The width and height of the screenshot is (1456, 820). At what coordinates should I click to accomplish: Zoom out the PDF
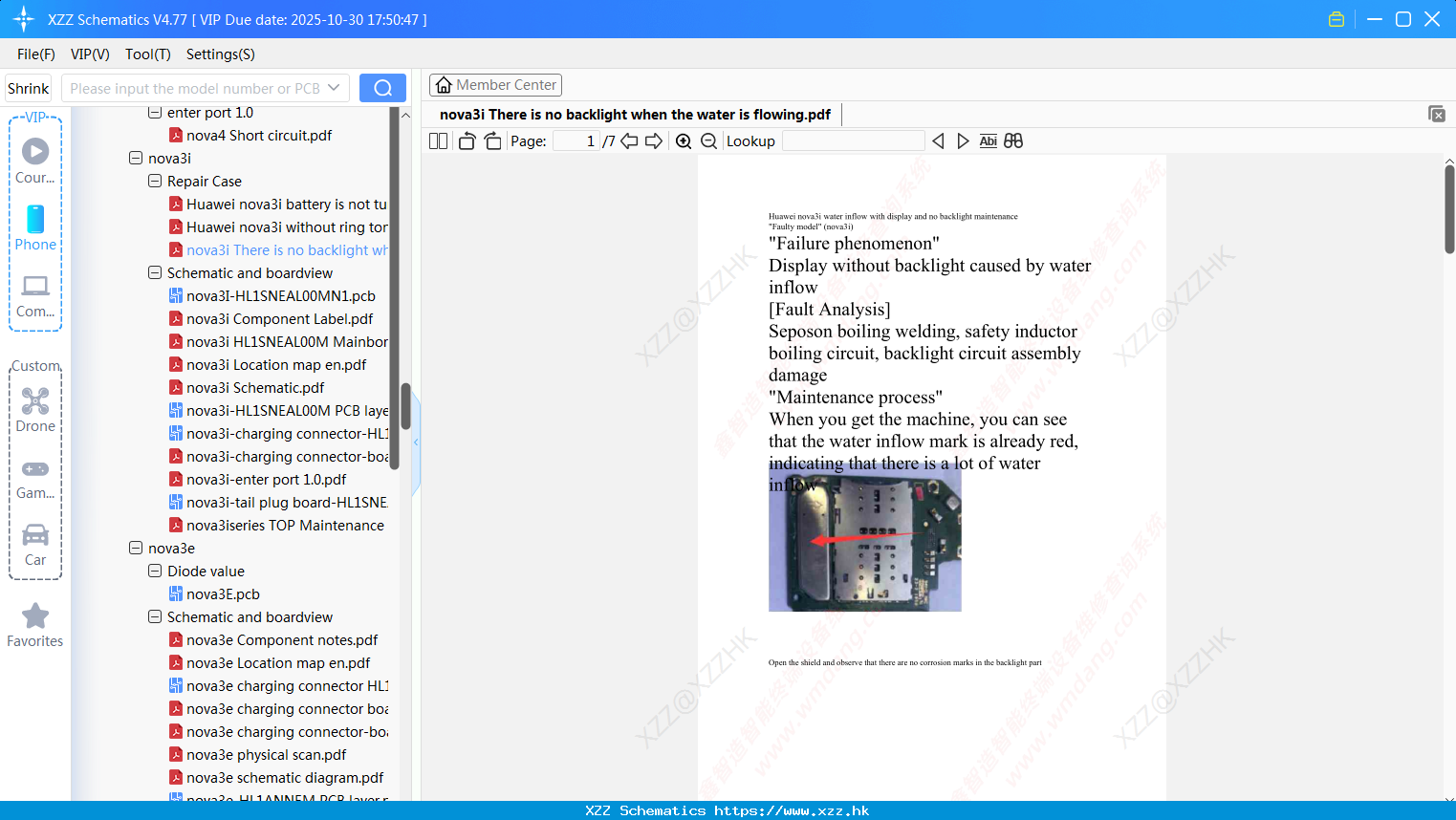[708, 141]
